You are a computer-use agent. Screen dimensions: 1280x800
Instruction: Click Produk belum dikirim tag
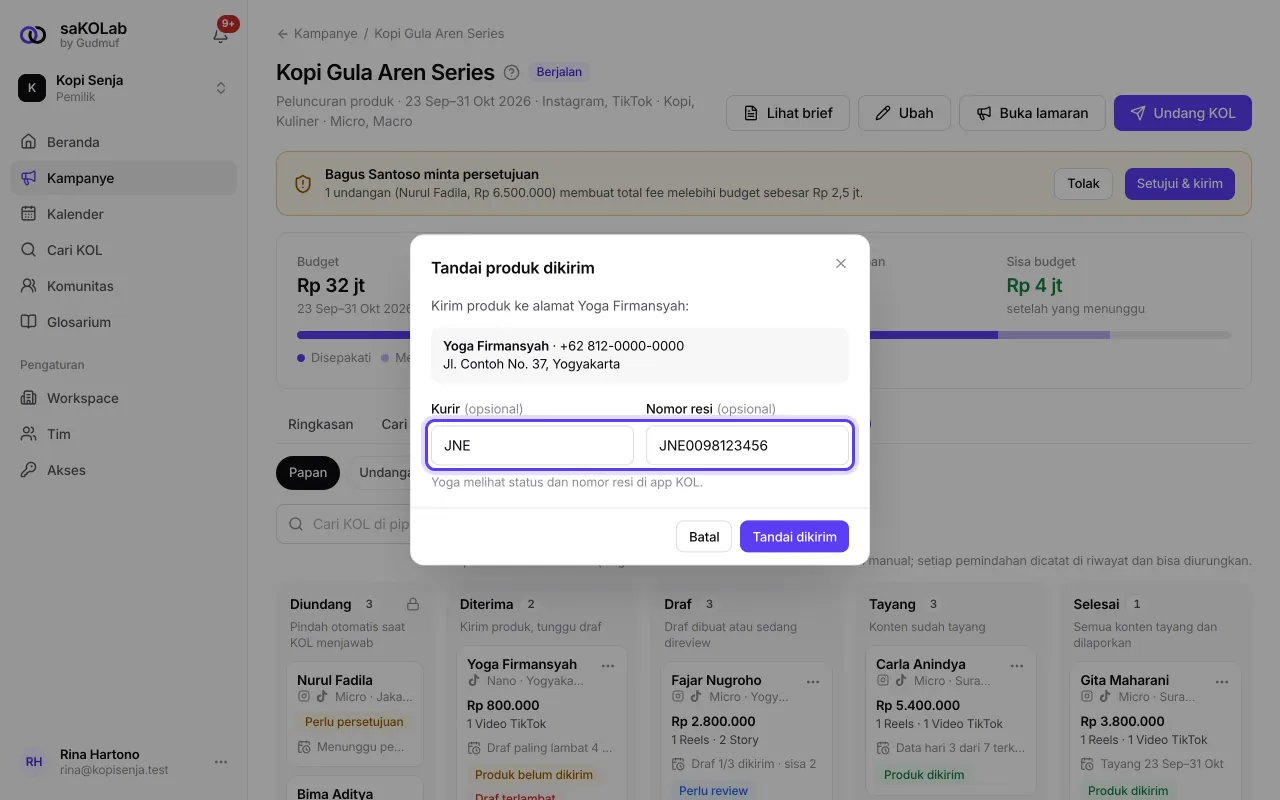[x=534, y=775]
